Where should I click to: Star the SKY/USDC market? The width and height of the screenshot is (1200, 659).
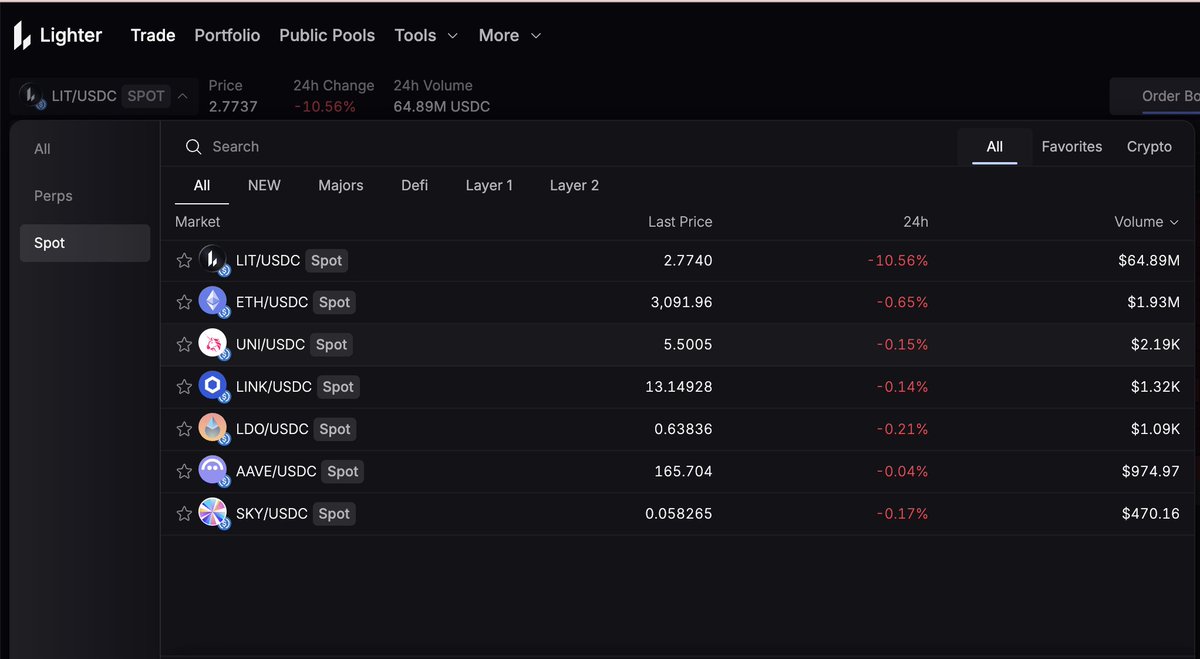click(x=184, y=513)
